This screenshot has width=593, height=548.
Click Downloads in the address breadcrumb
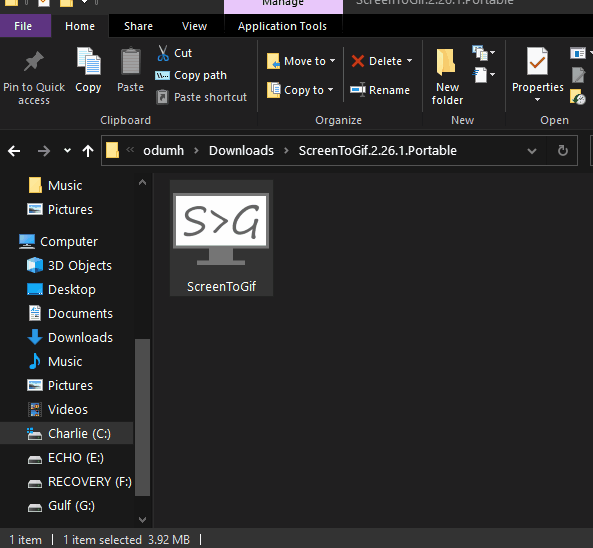(x=241, y=151)
